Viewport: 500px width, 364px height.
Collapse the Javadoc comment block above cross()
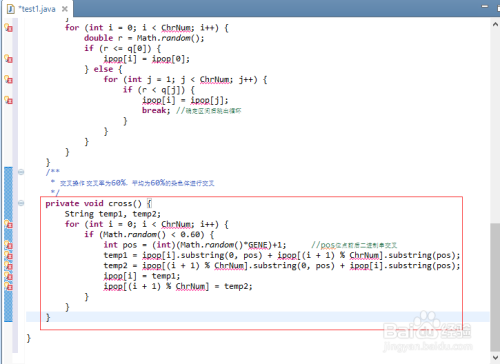tap(21, 172)
